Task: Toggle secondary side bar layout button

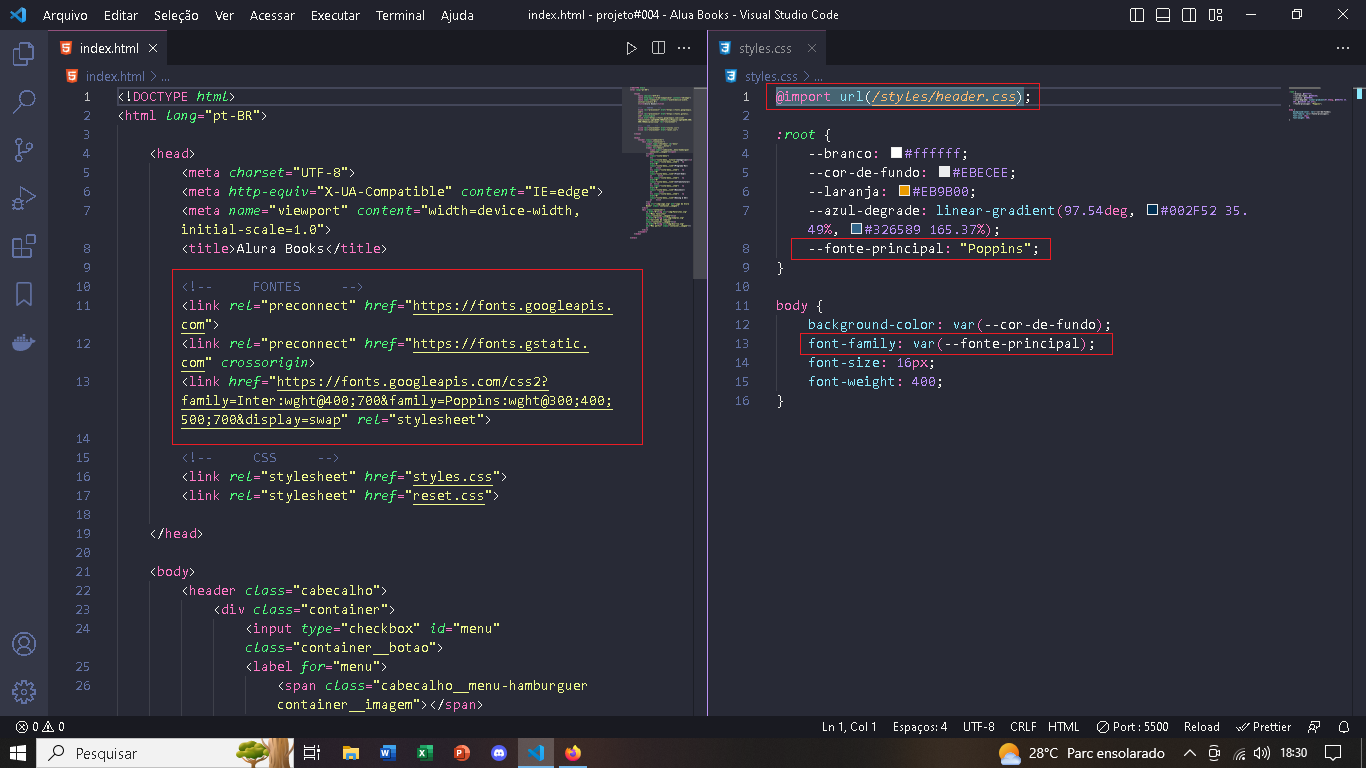Action: point(1191,15)
